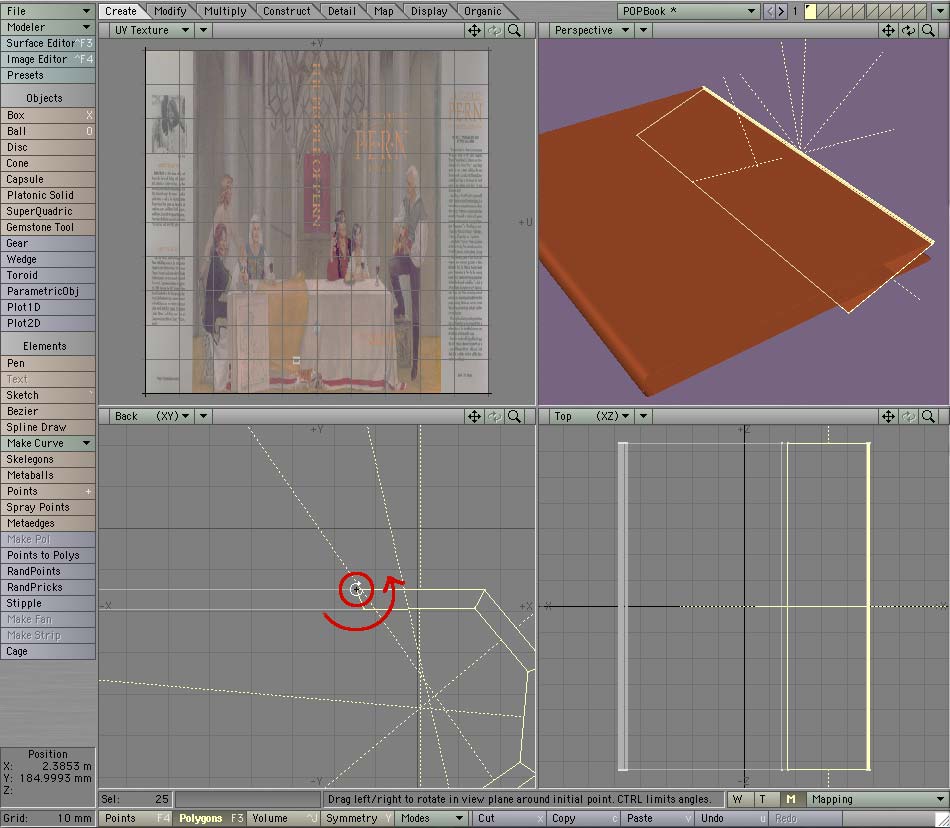Image resolution: width=950 pixels, height=828 pixels.
Task: Open the Surface Editor
Action: tap(48, 43)
